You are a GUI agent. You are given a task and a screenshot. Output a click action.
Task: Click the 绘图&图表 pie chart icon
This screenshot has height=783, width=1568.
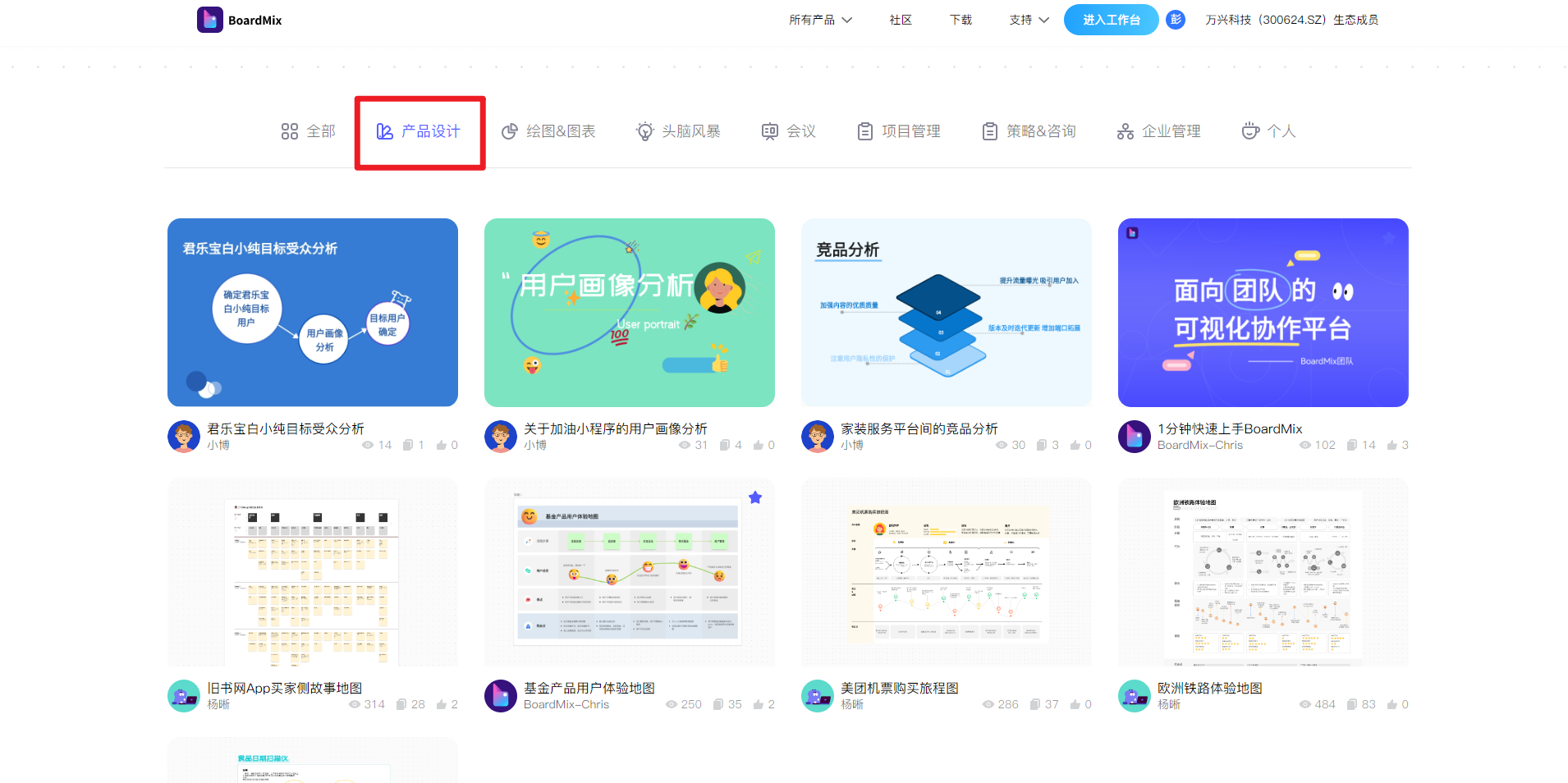510,131
